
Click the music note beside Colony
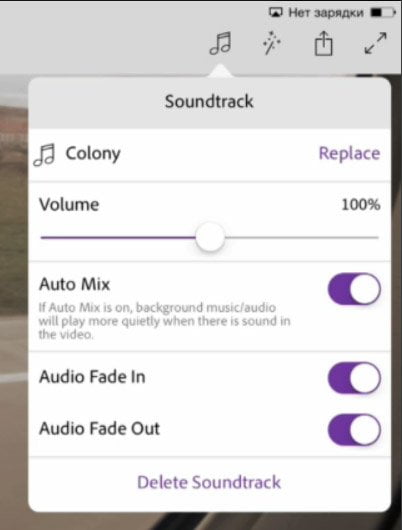(44, 155)
